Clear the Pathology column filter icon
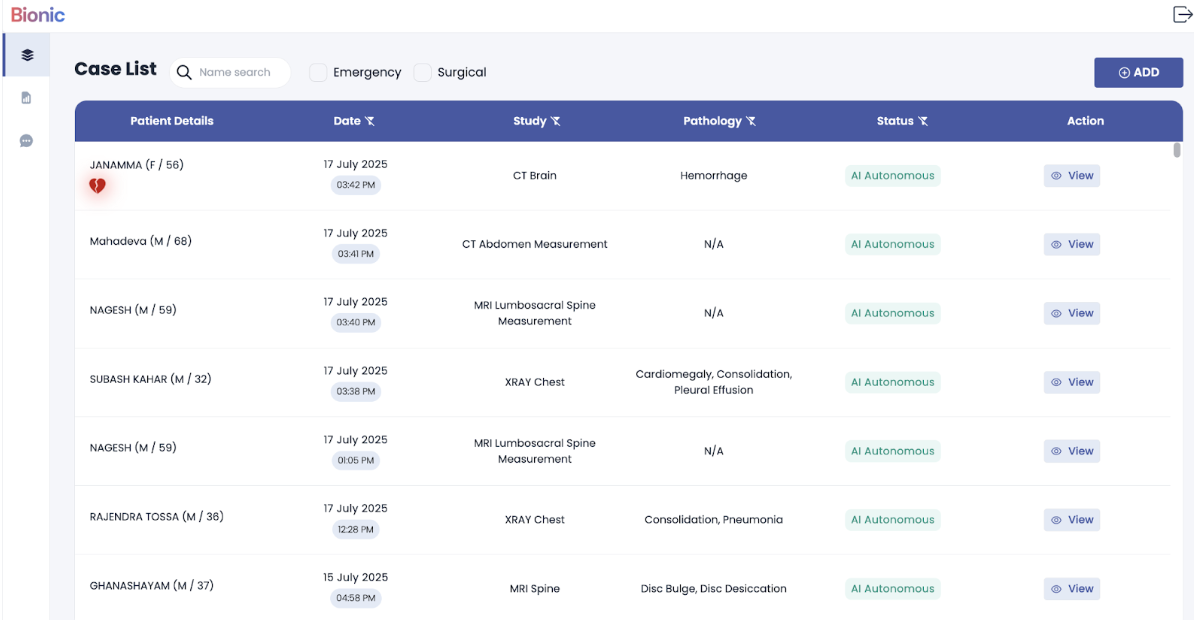This screenshot has height=620, width=1194. click(751, 121)
